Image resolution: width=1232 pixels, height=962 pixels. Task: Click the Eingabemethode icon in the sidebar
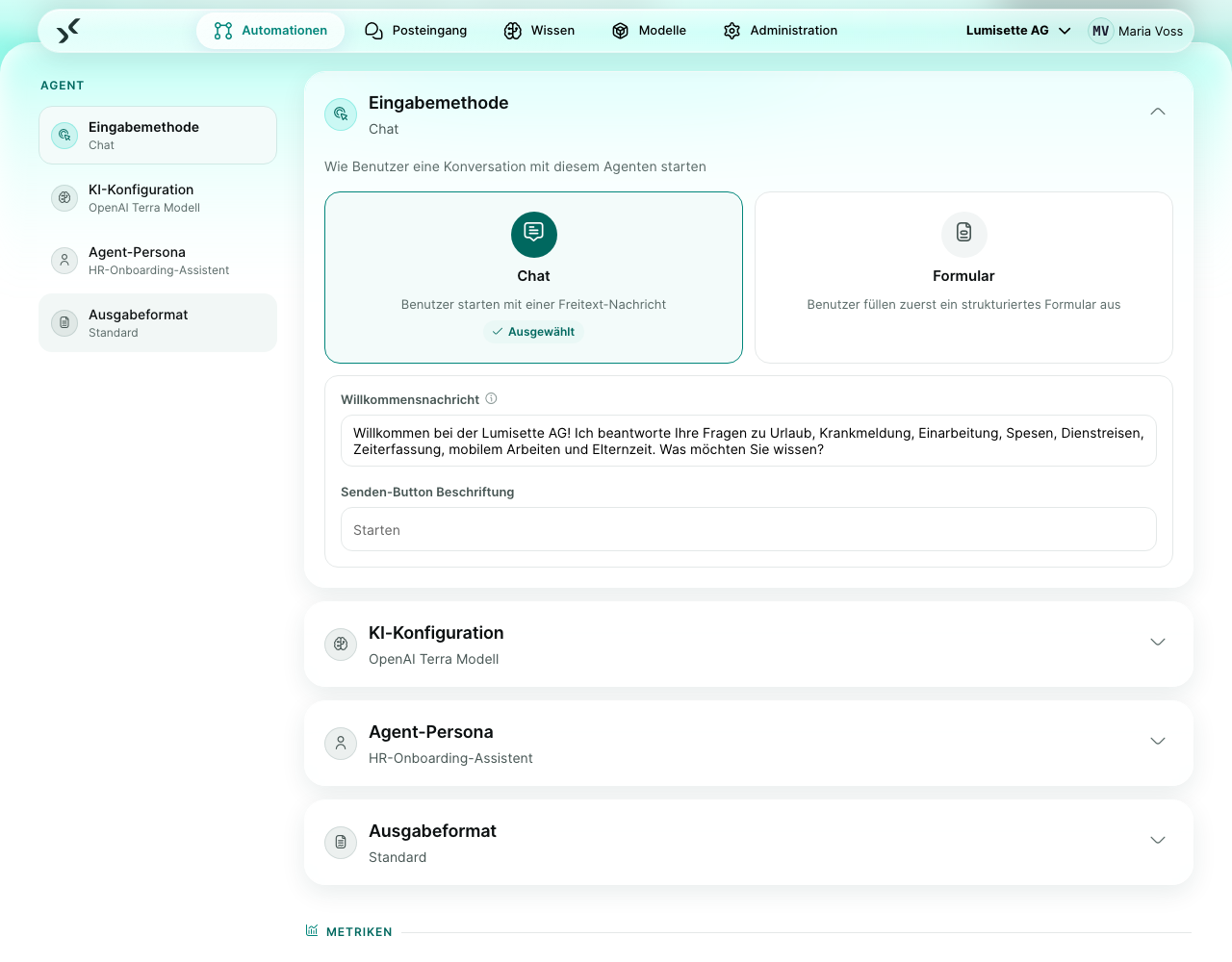coord(64,136)
